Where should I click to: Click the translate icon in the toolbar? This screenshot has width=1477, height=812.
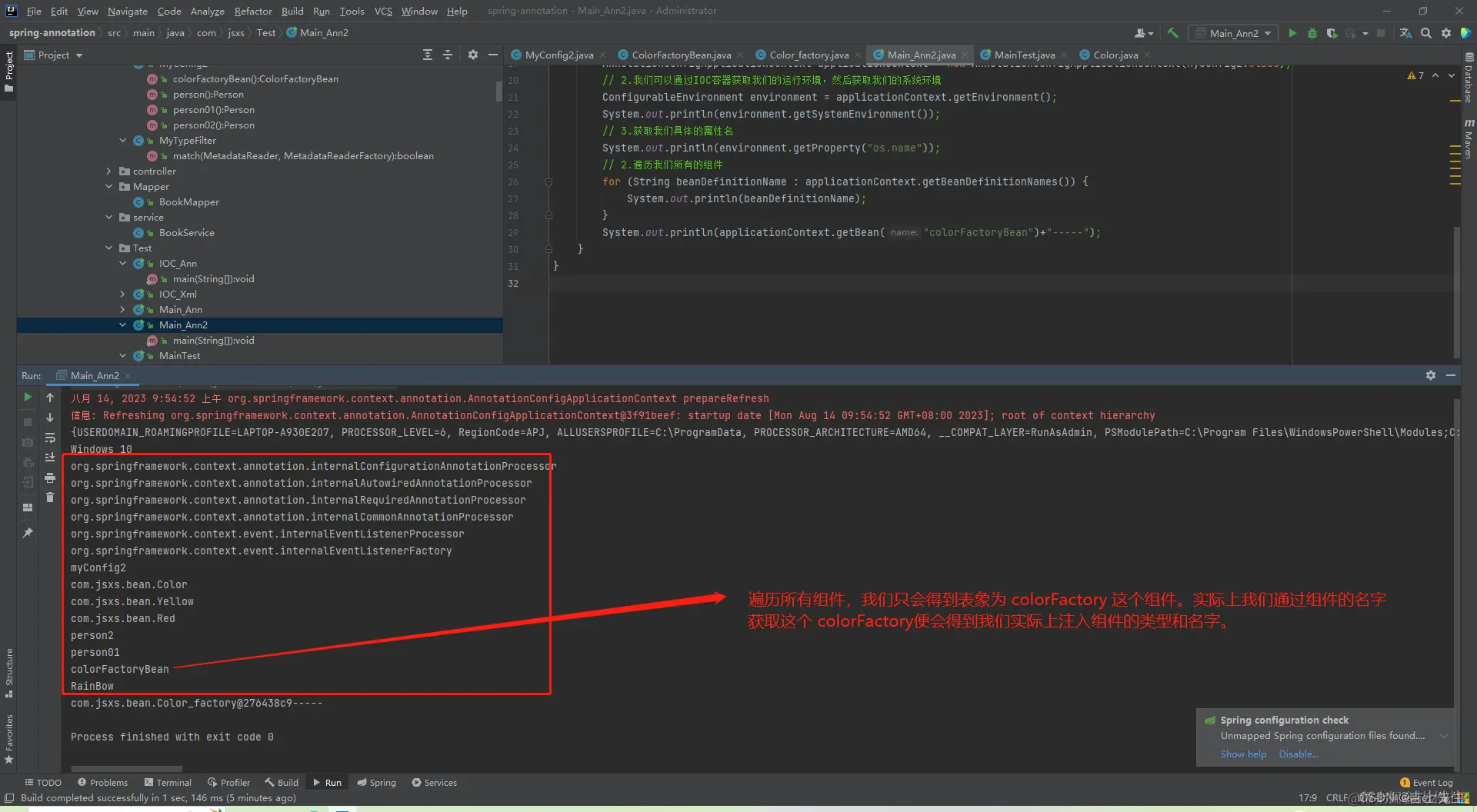click(x=1405, y=33)
